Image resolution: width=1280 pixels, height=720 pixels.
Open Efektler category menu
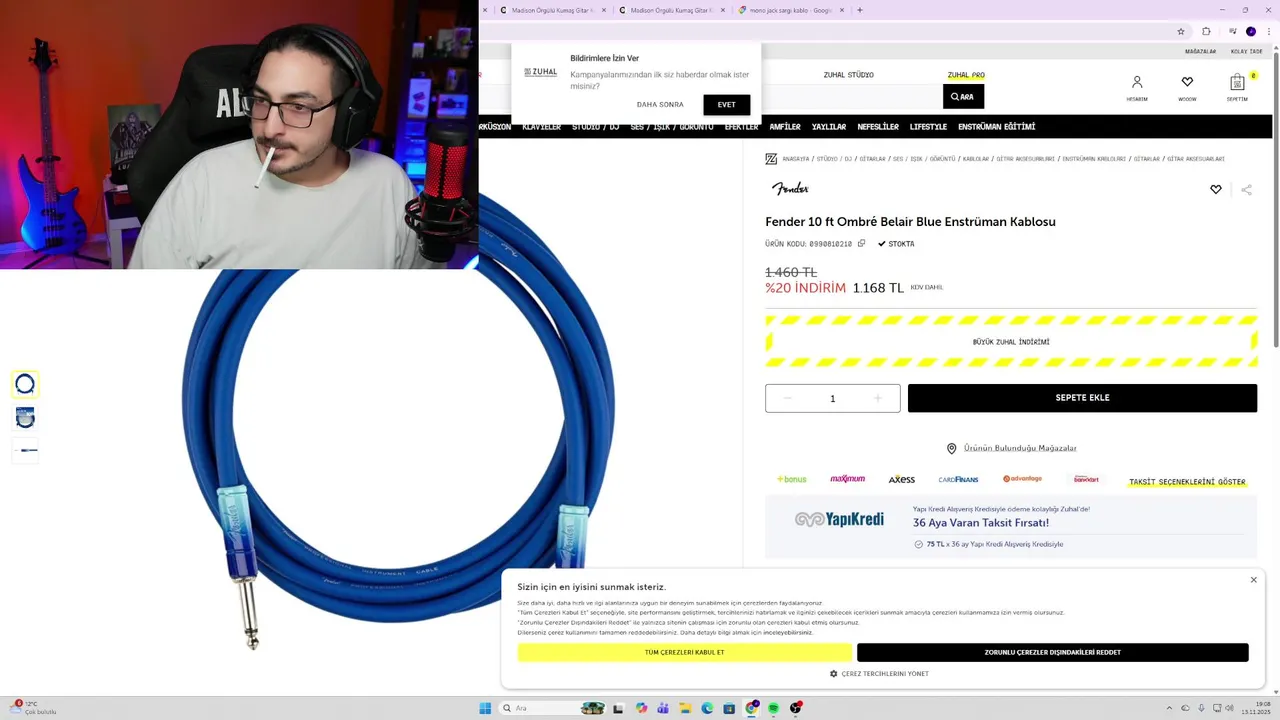(741, 127)
